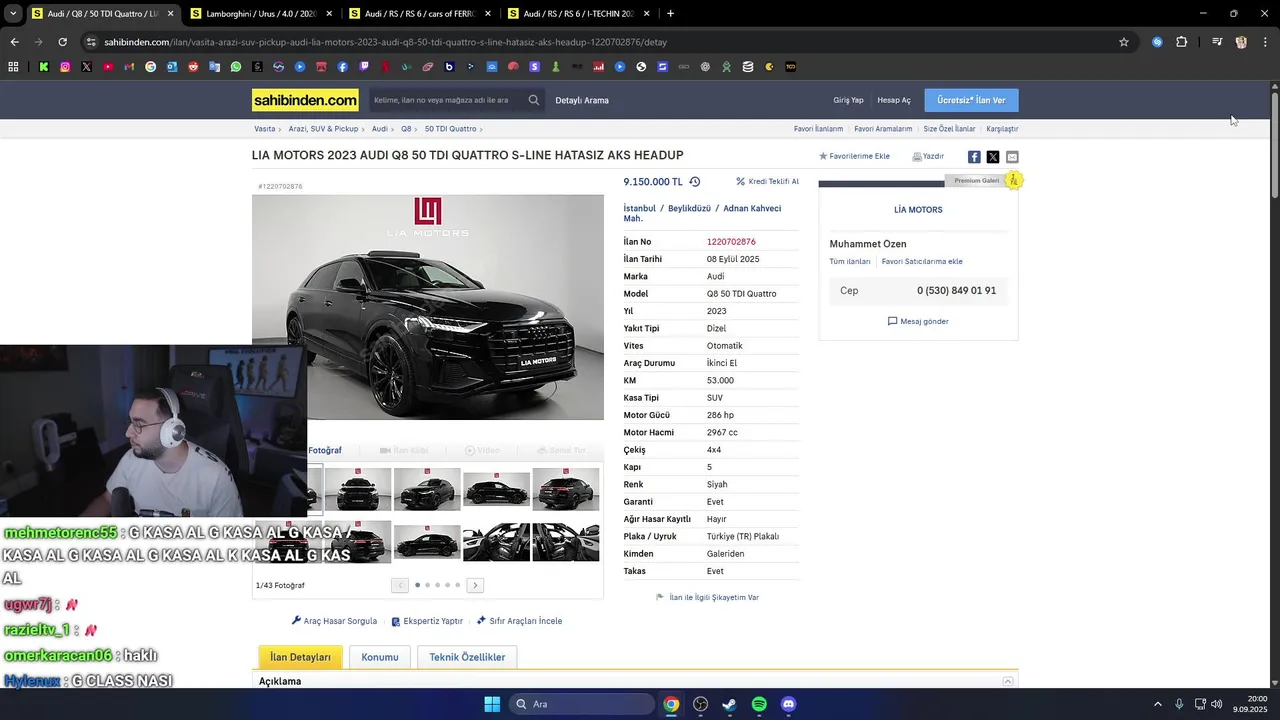Focus the listing search input field
Image resolution: width=1280 pixels, height=720 pixels.
(446, 100)
